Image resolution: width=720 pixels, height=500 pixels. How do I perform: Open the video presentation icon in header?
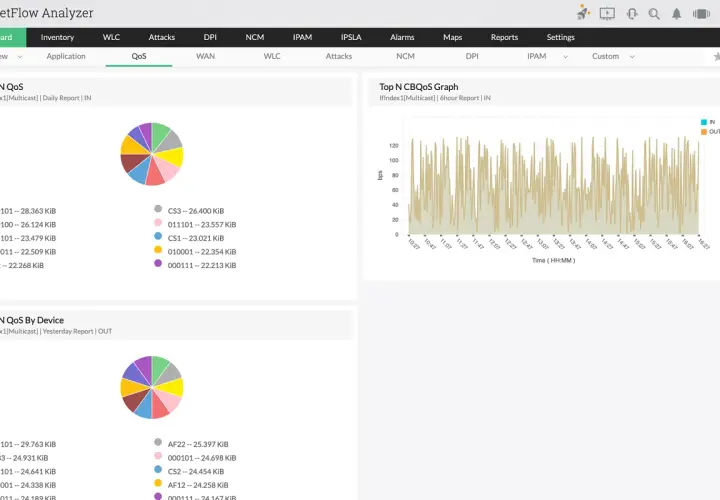[x=607, y=13]
